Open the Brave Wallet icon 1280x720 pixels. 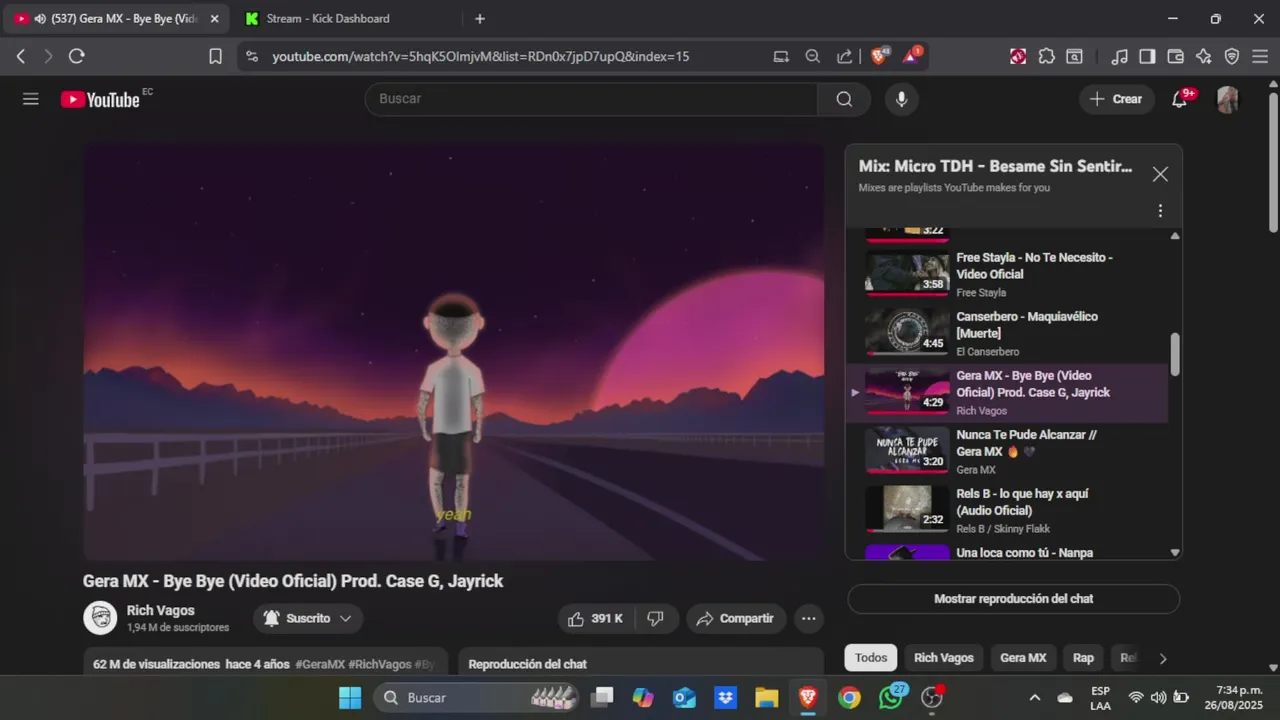point(1176,57)
